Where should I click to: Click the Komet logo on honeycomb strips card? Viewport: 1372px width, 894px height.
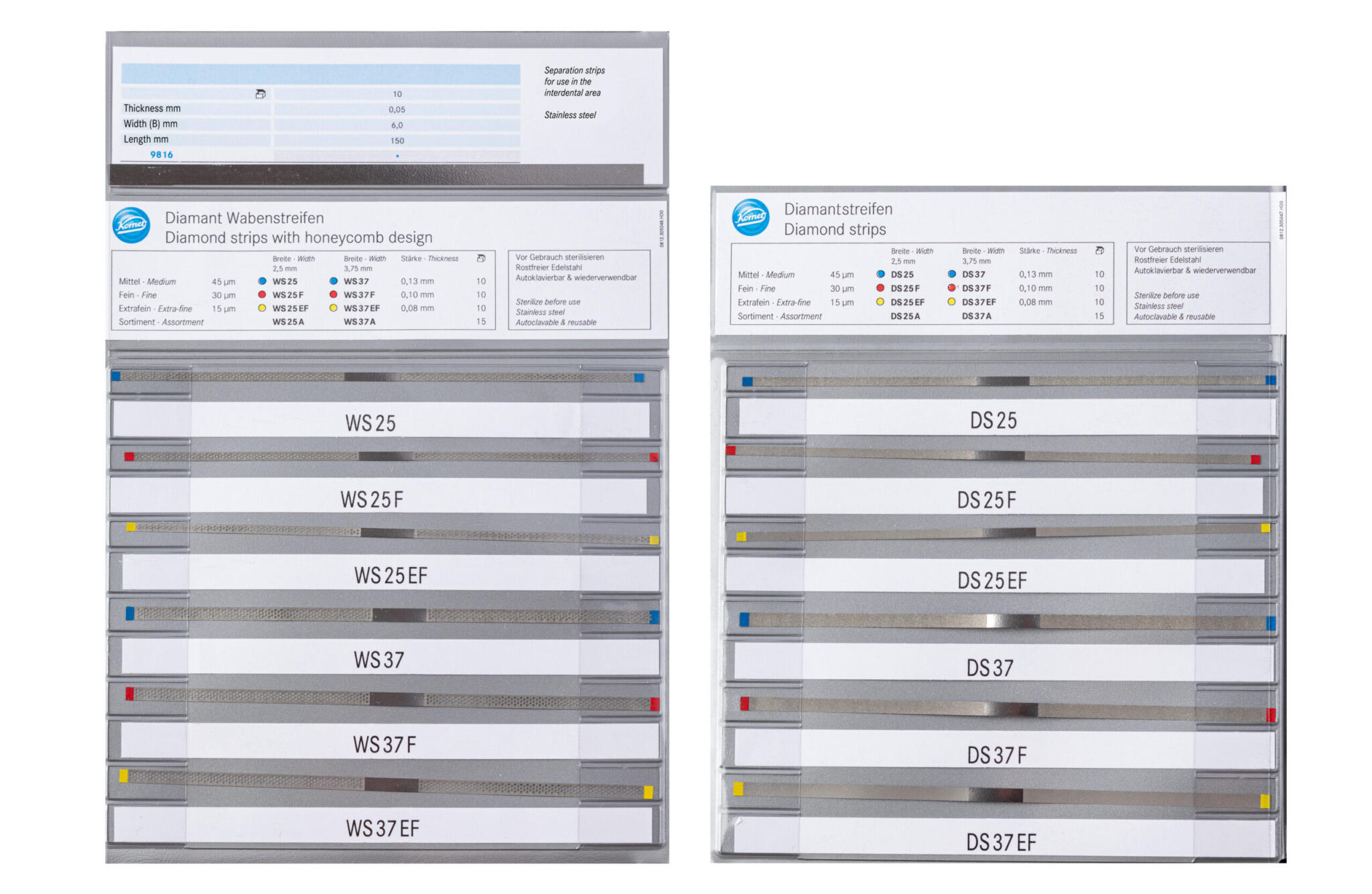click(x=131, y=225)
